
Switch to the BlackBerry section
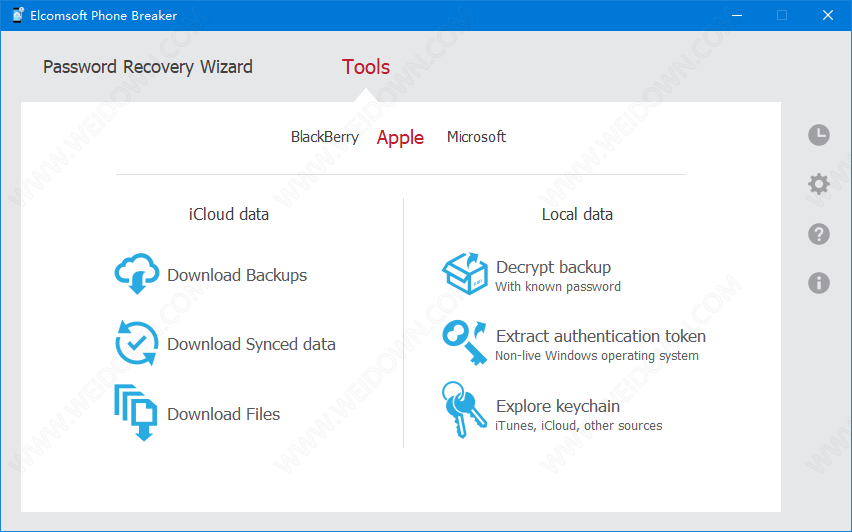tap(325, 137)
